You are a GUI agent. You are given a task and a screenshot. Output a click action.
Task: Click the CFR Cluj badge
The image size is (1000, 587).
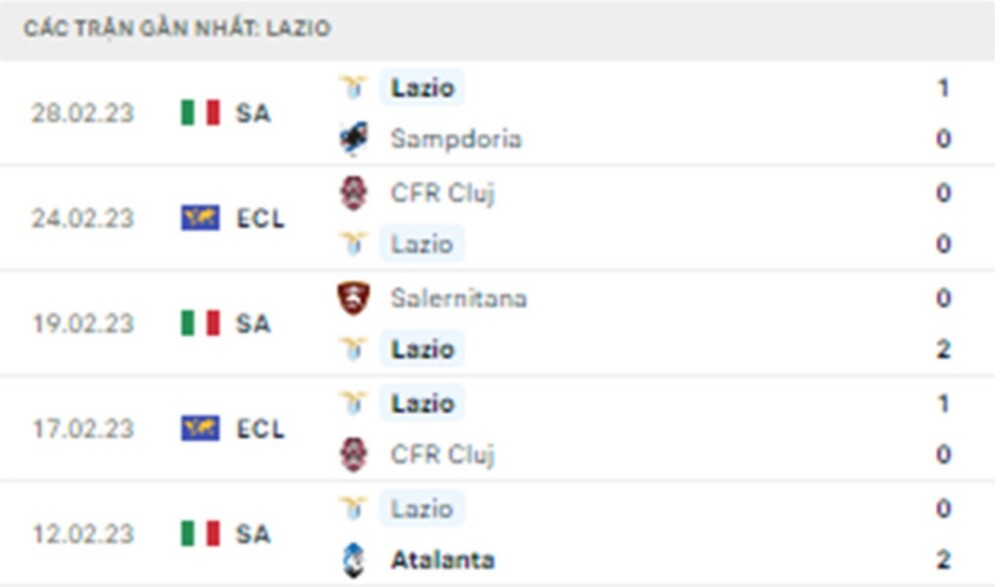(354, 192)
